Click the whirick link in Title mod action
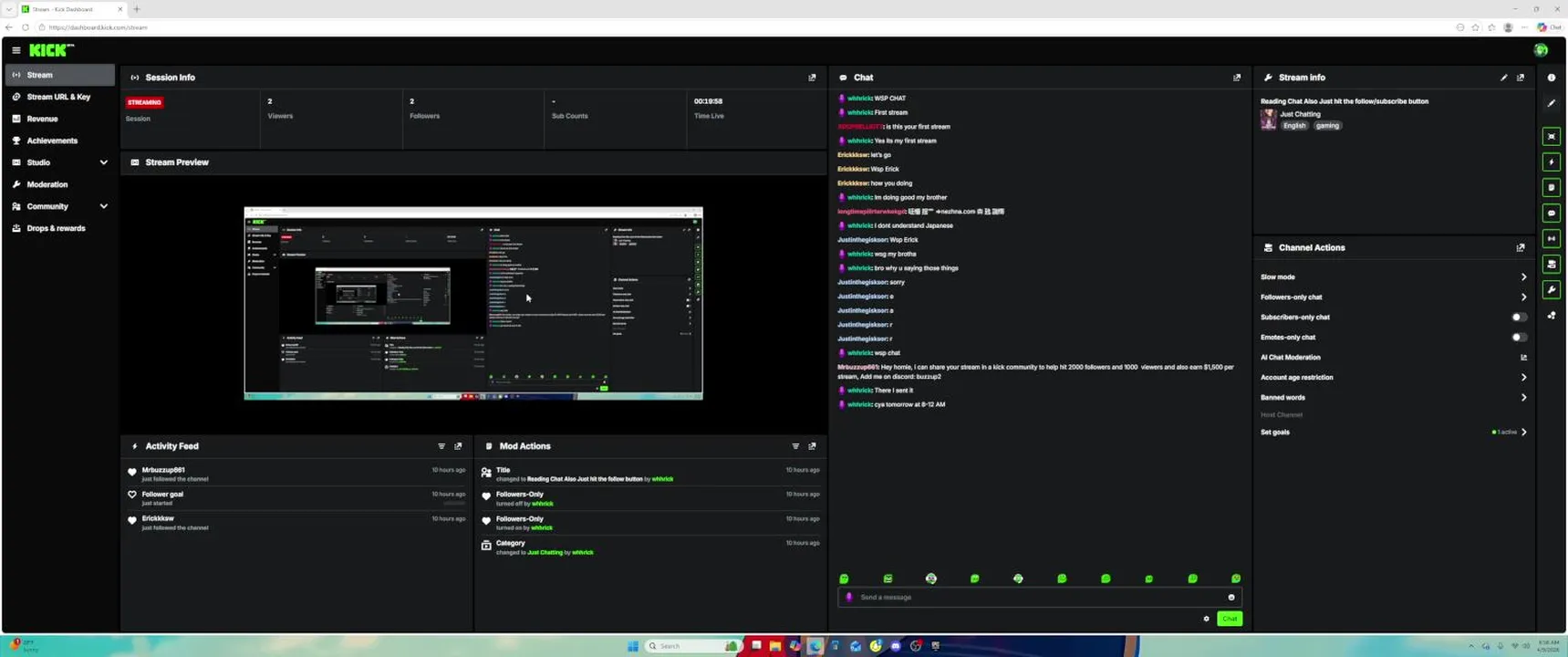This screenshot has height=657, width=1568. point(662,479)
